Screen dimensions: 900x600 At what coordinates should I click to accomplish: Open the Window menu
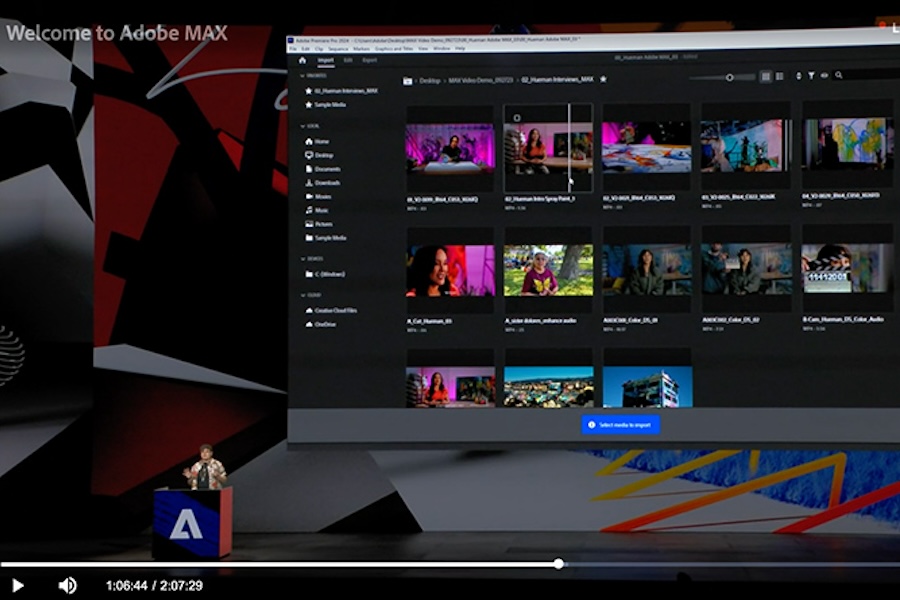[x=441, y=49]
